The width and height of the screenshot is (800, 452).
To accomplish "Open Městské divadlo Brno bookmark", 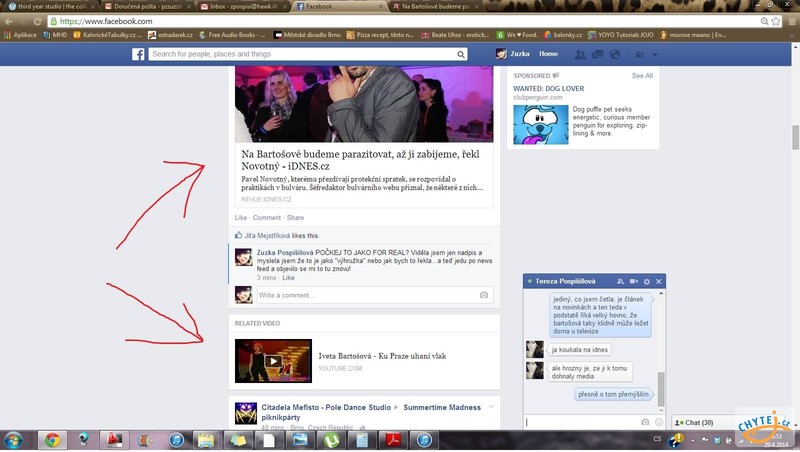I will (307, 35).
